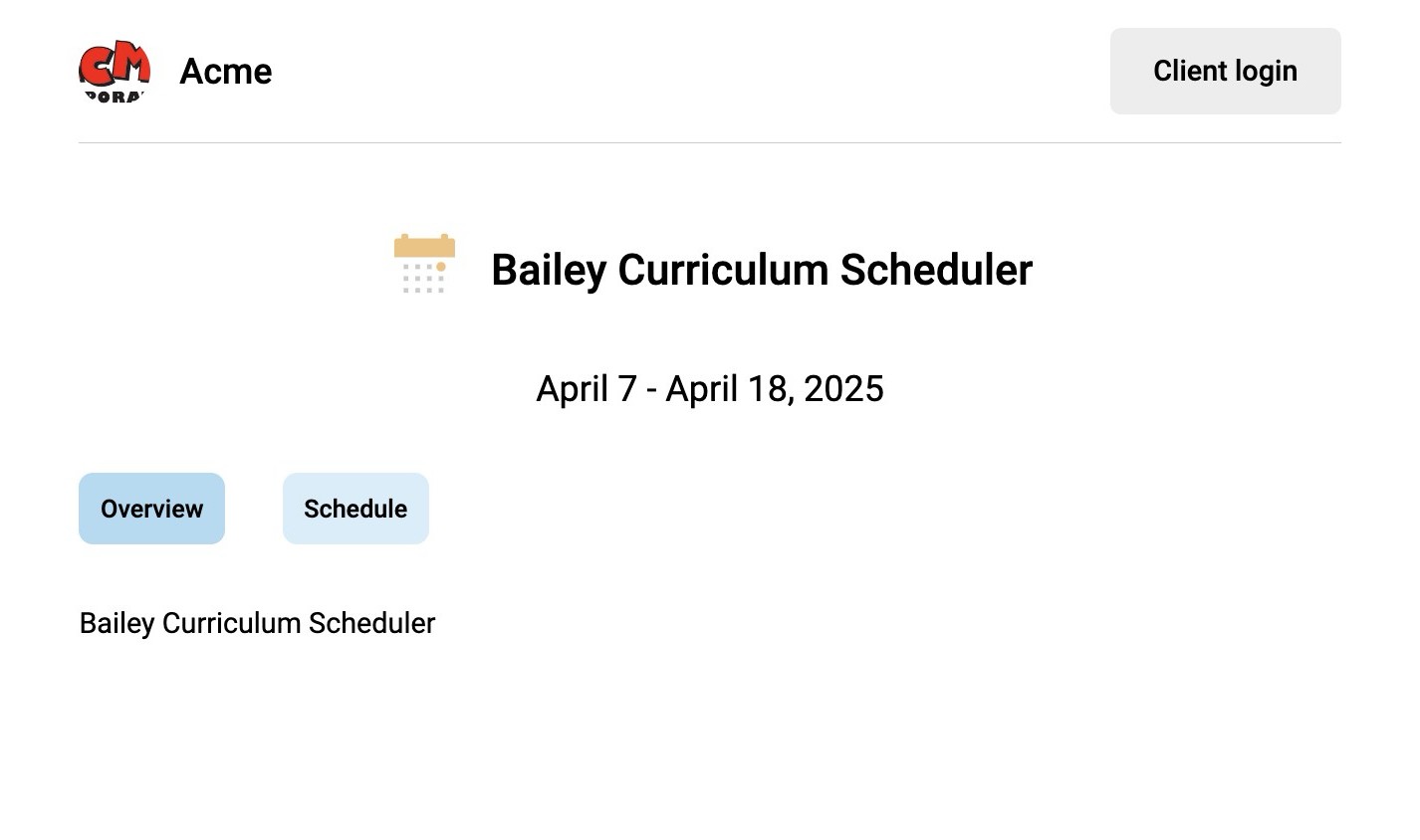Click the light blue Schedule button
Screen dimensions: 1420x840
355,509
